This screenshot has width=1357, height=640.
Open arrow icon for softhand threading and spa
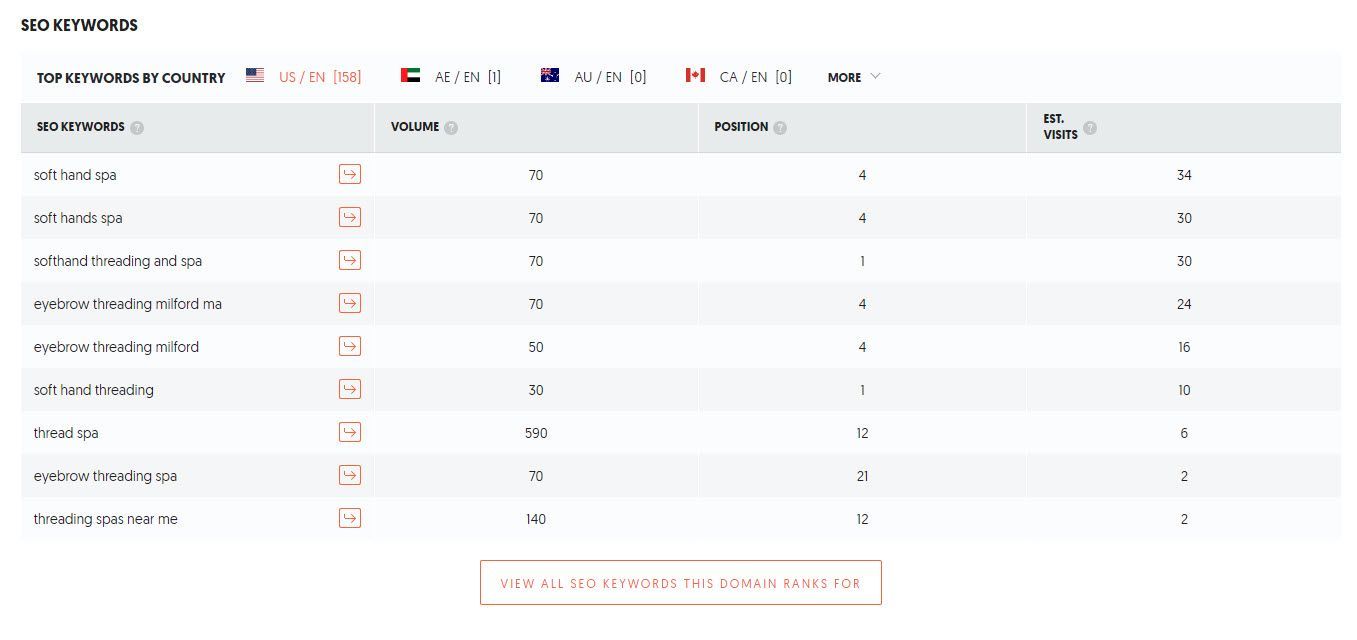click(349, 260)
